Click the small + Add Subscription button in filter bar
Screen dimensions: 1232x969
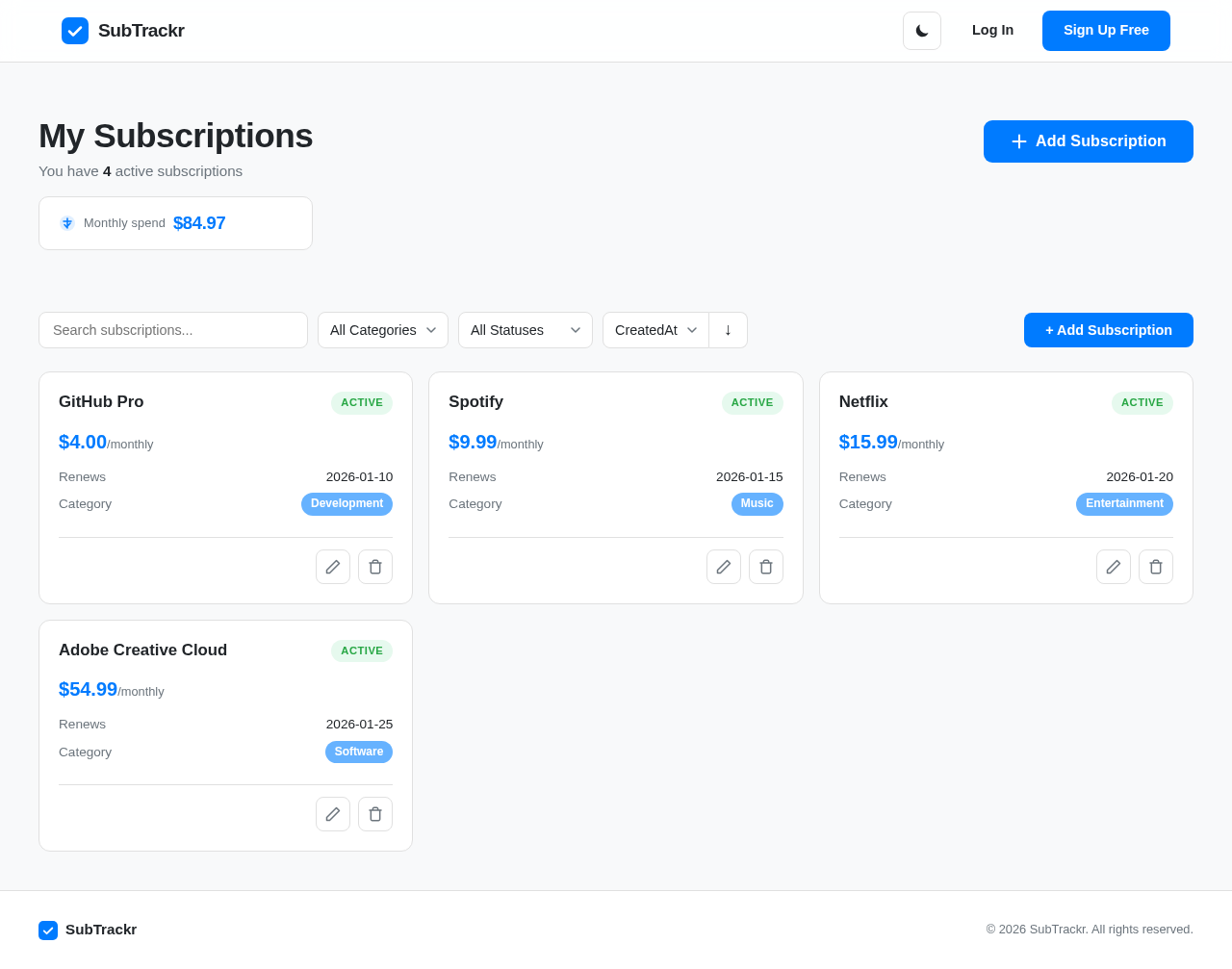[1109, 330]
